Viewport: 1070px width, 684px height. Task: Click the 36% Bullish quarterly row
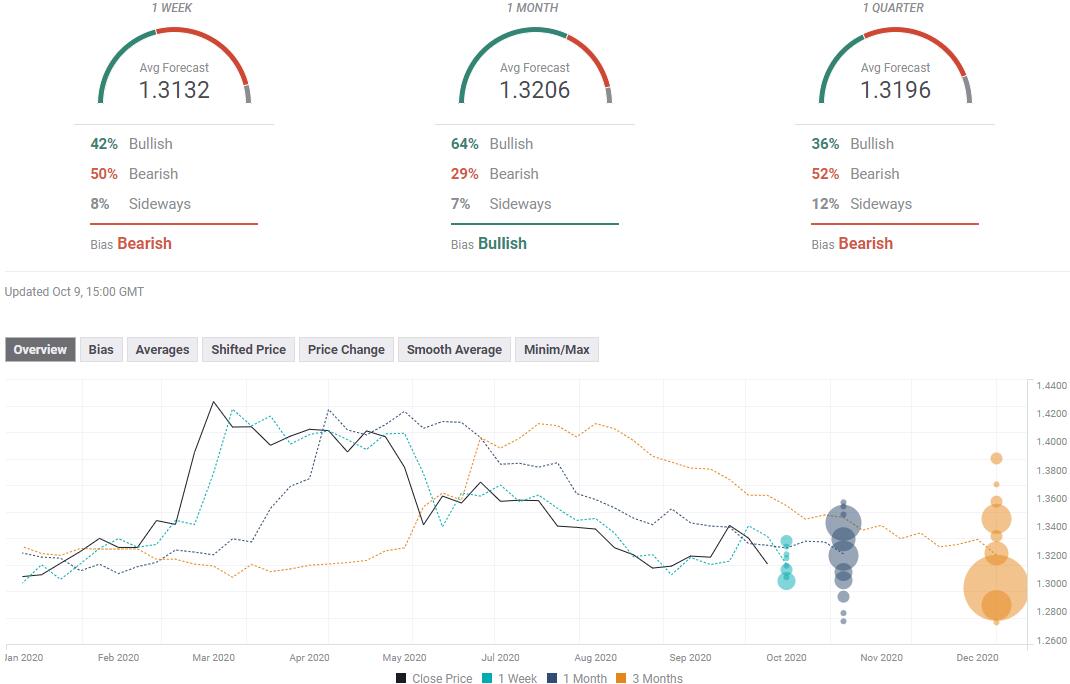(853, 144)
